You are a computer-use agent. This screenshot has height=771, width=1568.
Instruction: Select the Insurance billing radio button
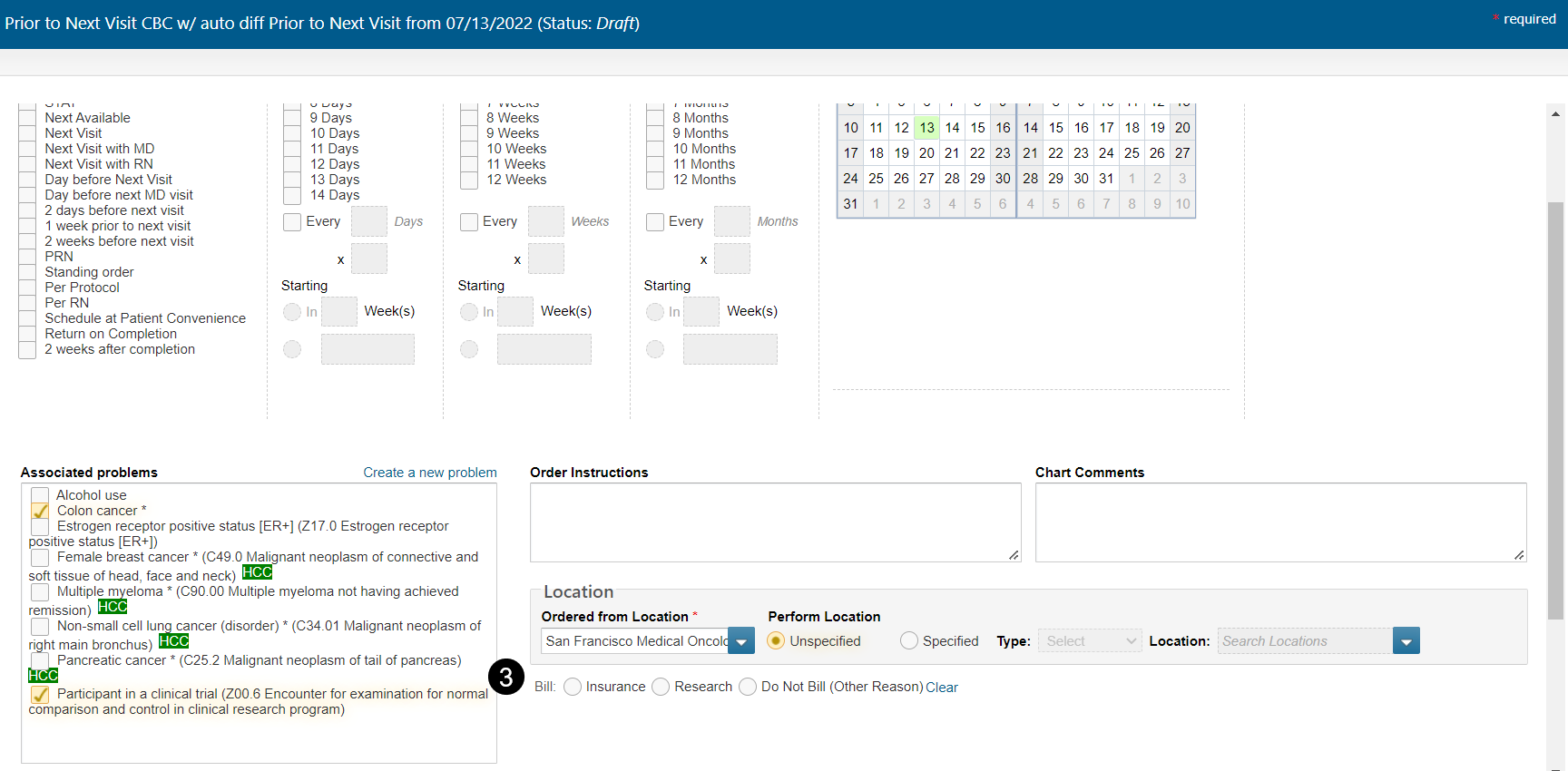pyautogui.click(x=573, y=688)
